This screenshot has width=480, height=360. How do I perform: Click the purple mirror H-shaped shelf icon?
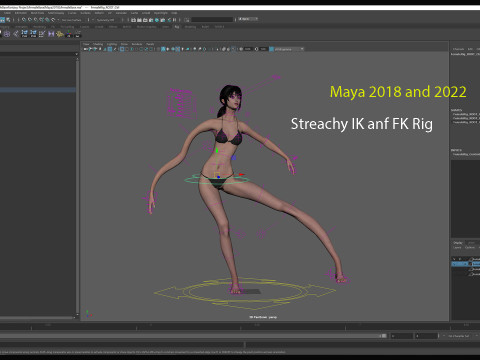51,34
